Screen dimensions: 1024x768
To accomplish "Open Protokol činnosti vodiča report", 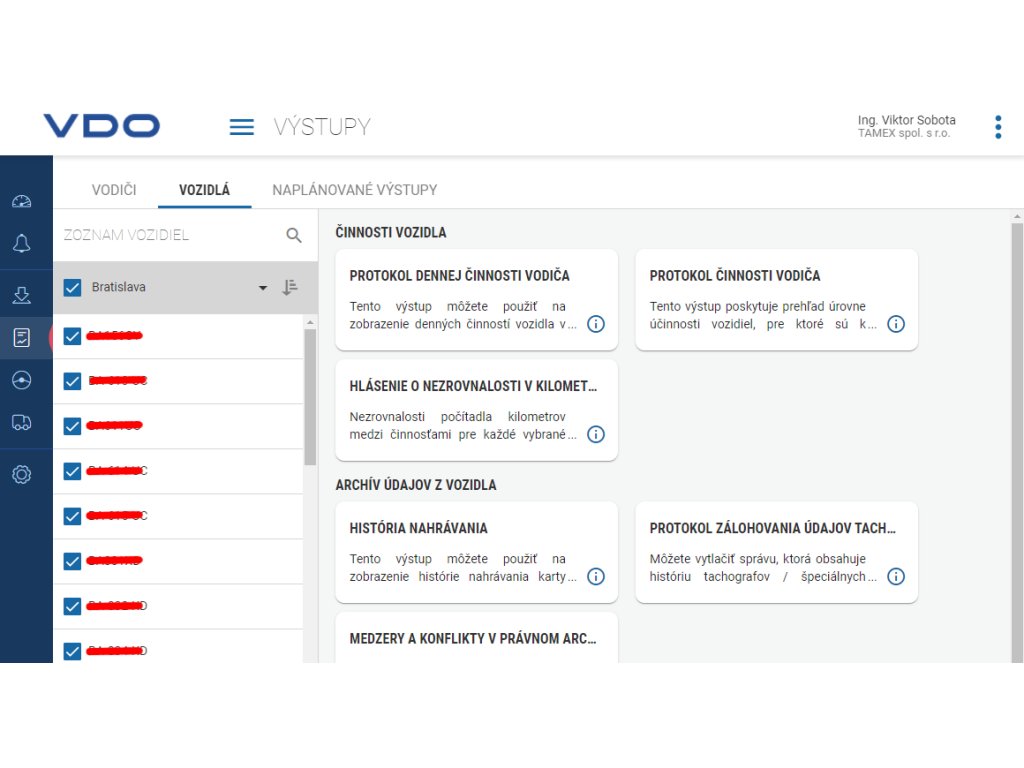I will click(776, 300).
